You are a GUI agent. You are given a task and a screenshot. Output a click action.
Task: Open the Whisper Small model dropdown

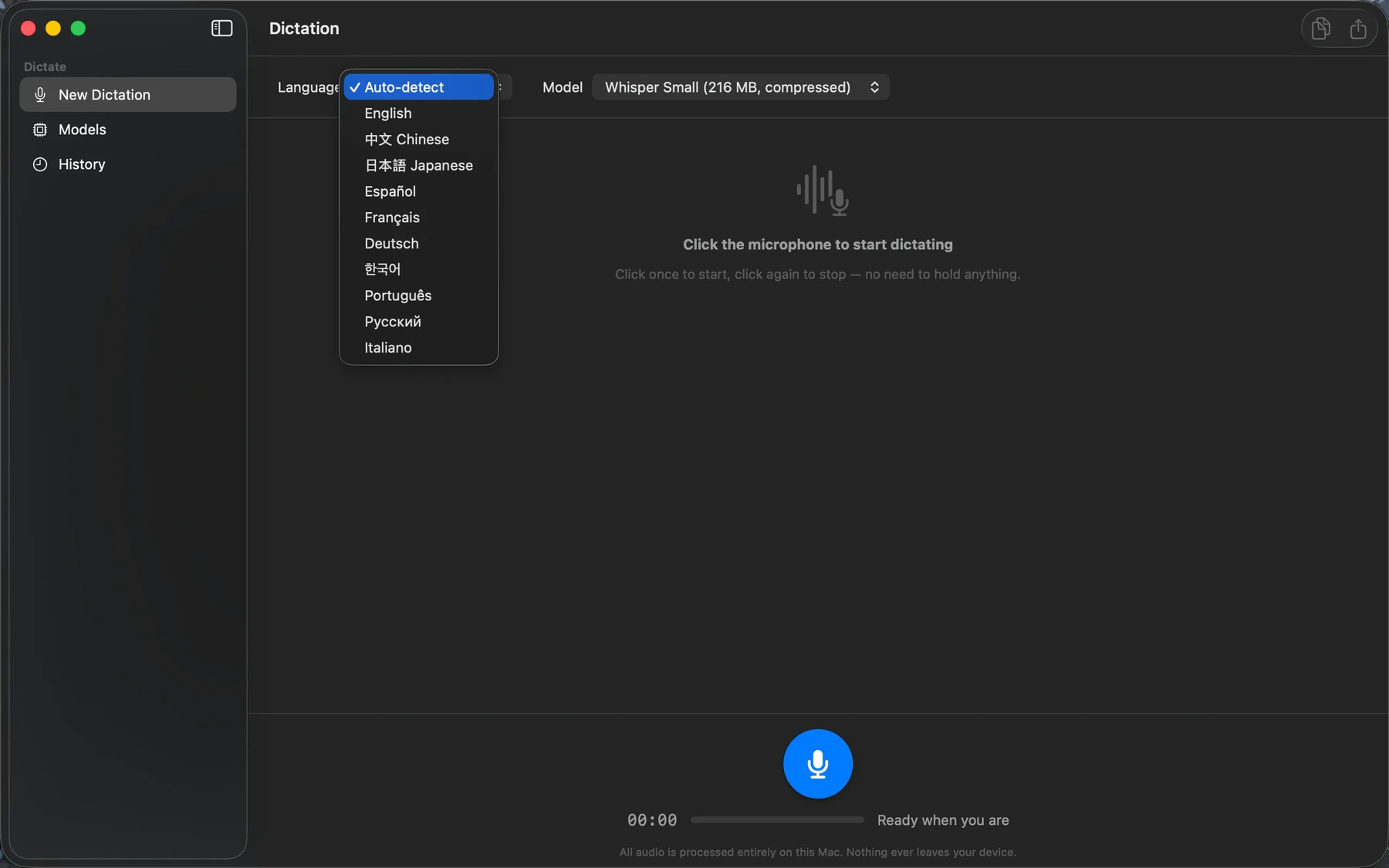pyautogui.click(x=741, y=87)
